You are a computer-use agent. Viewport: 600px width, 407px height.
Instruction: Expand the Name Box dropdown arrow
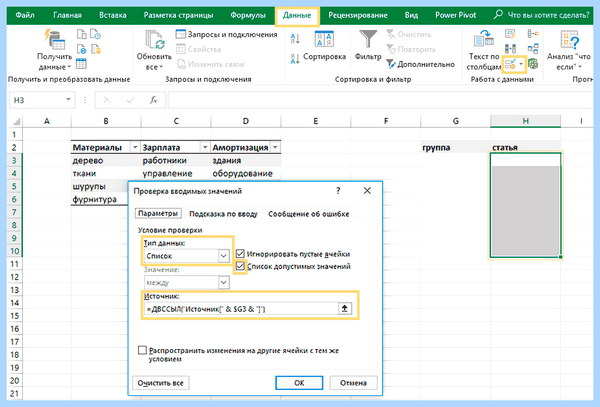68,99
